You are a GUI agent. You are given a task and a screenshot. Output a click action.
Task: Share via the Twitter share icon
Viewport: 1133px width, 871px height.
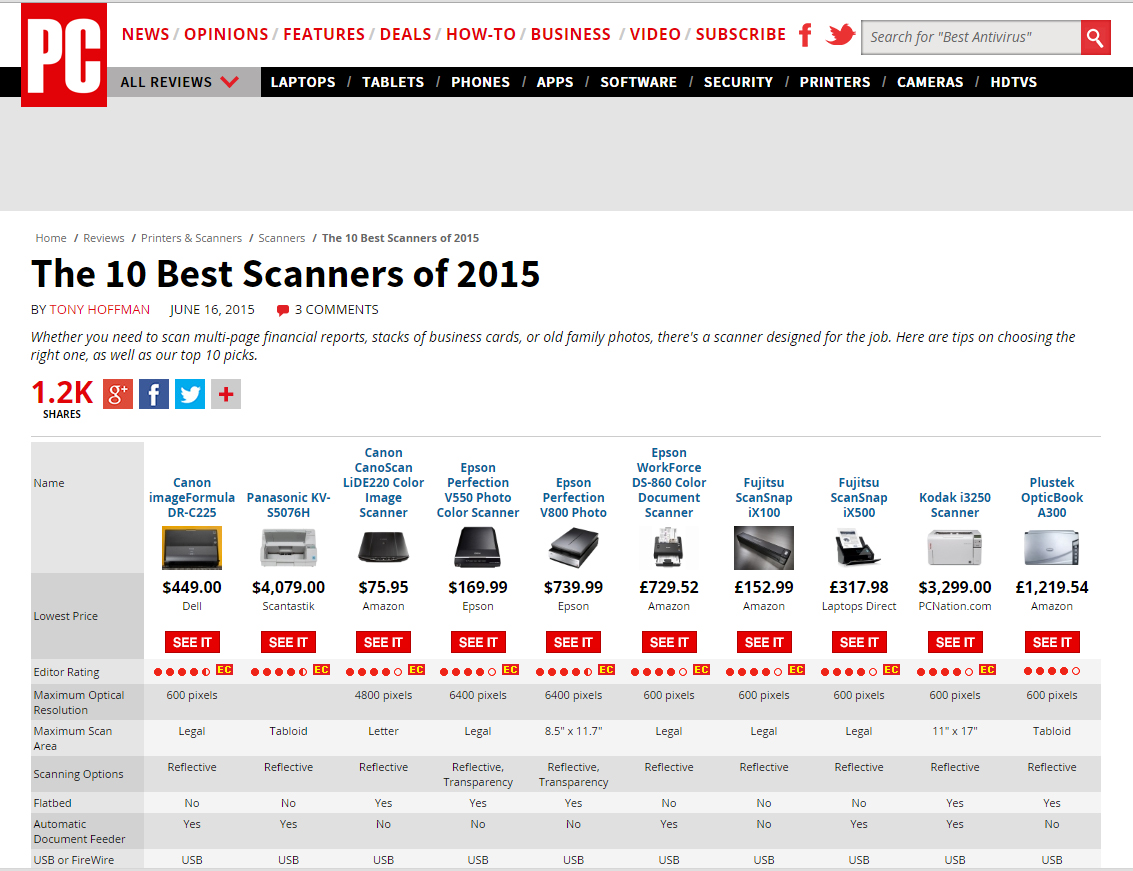coord(190,394)
